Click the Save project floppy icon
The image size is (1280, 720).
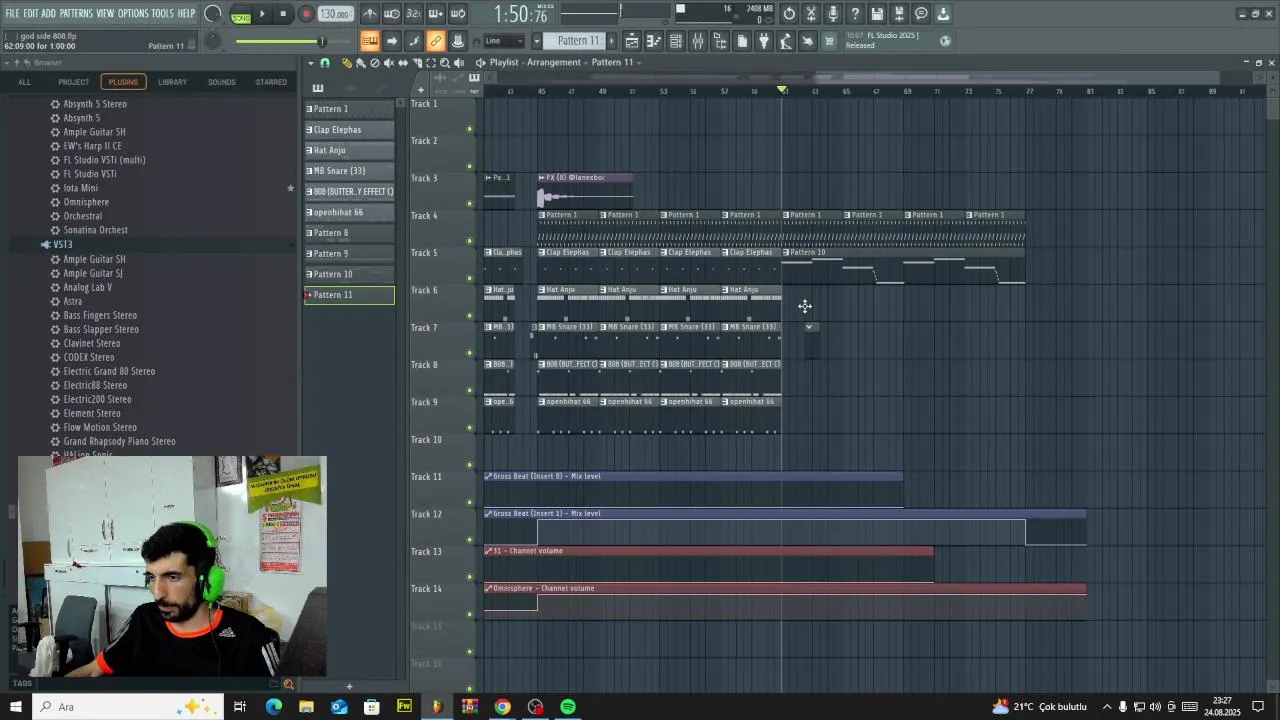[x=877, y=14]
